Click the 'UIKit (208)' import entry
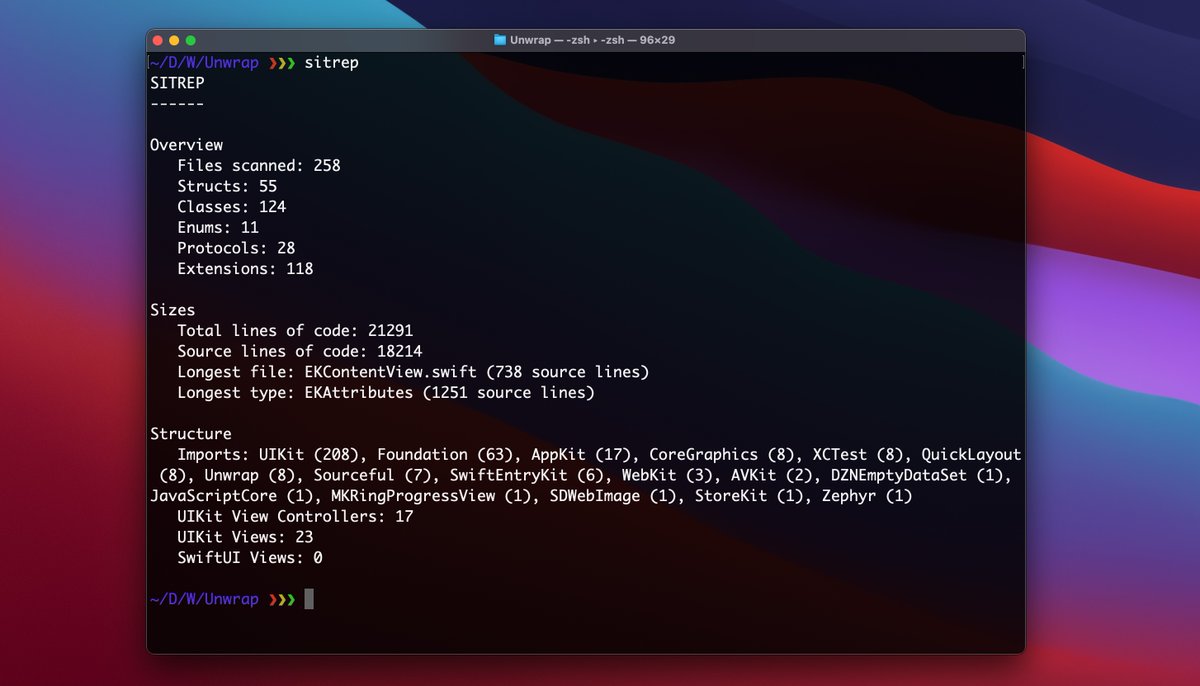This screenshot has height=686, width=1200. pyautogui.click(x=308, y=455)
